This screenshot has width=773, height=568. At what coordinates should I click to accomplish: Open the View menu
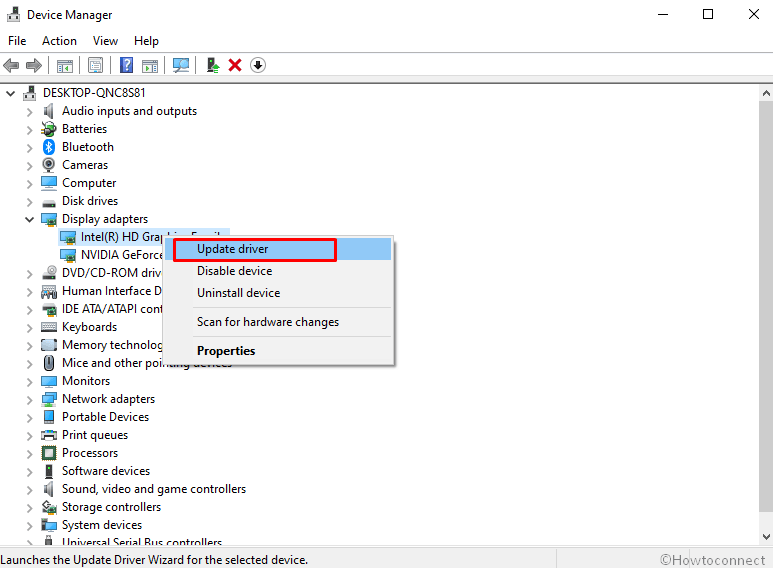click(x=105, y=41)
